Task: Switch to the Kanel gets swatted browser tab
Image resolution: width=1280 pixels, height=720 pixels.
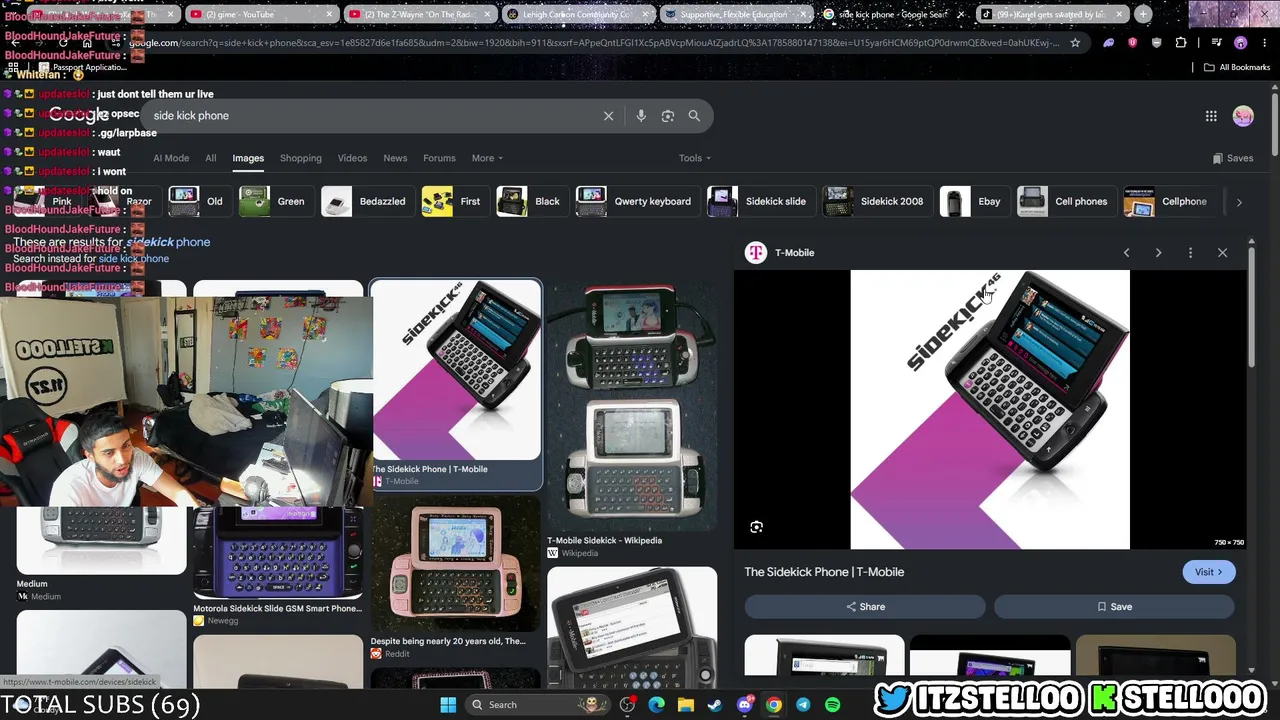Action: click(x=1050, y=14)
